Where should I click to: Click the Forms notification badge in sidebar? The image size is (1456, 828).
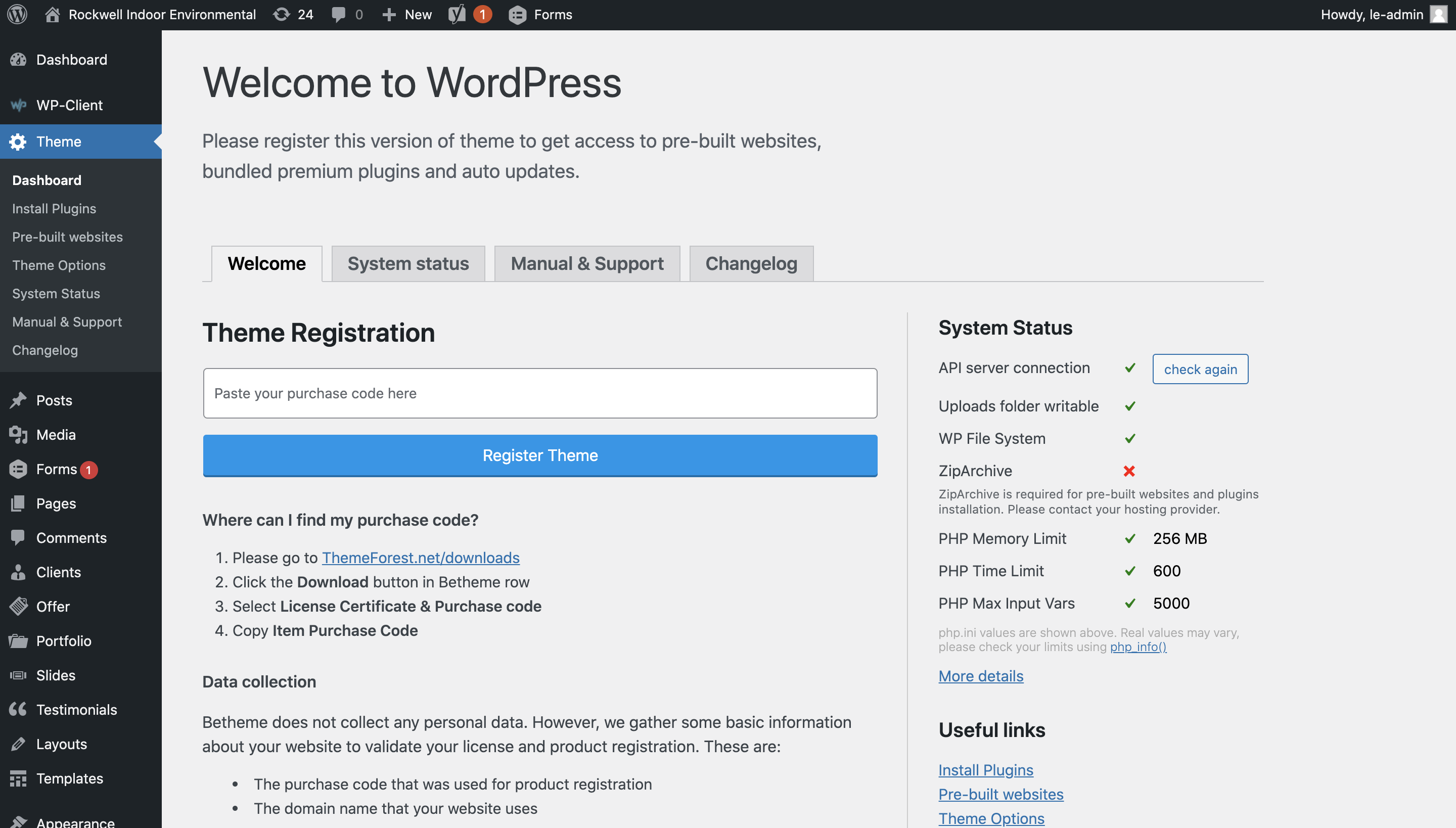click(x=89, y=470)
